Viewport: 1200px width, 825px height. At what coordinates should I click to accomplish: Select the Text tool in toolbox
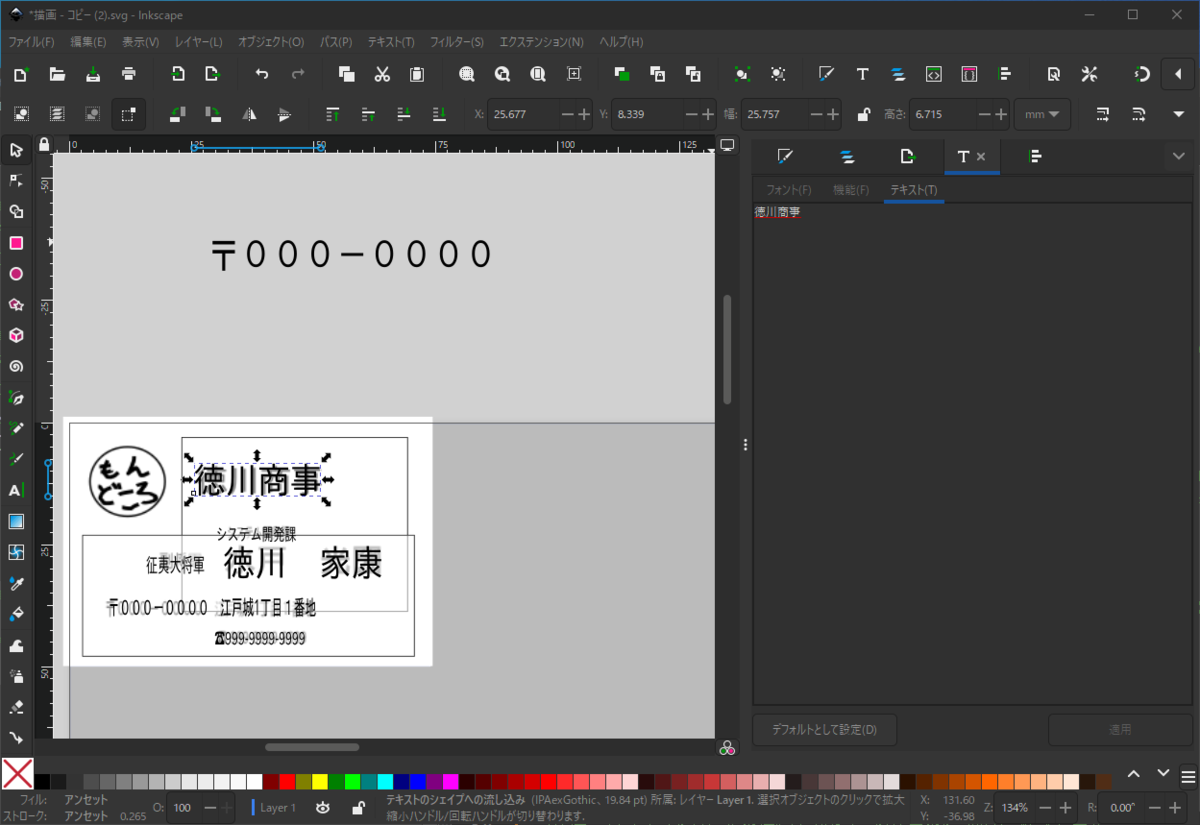[x=16, y=490]
